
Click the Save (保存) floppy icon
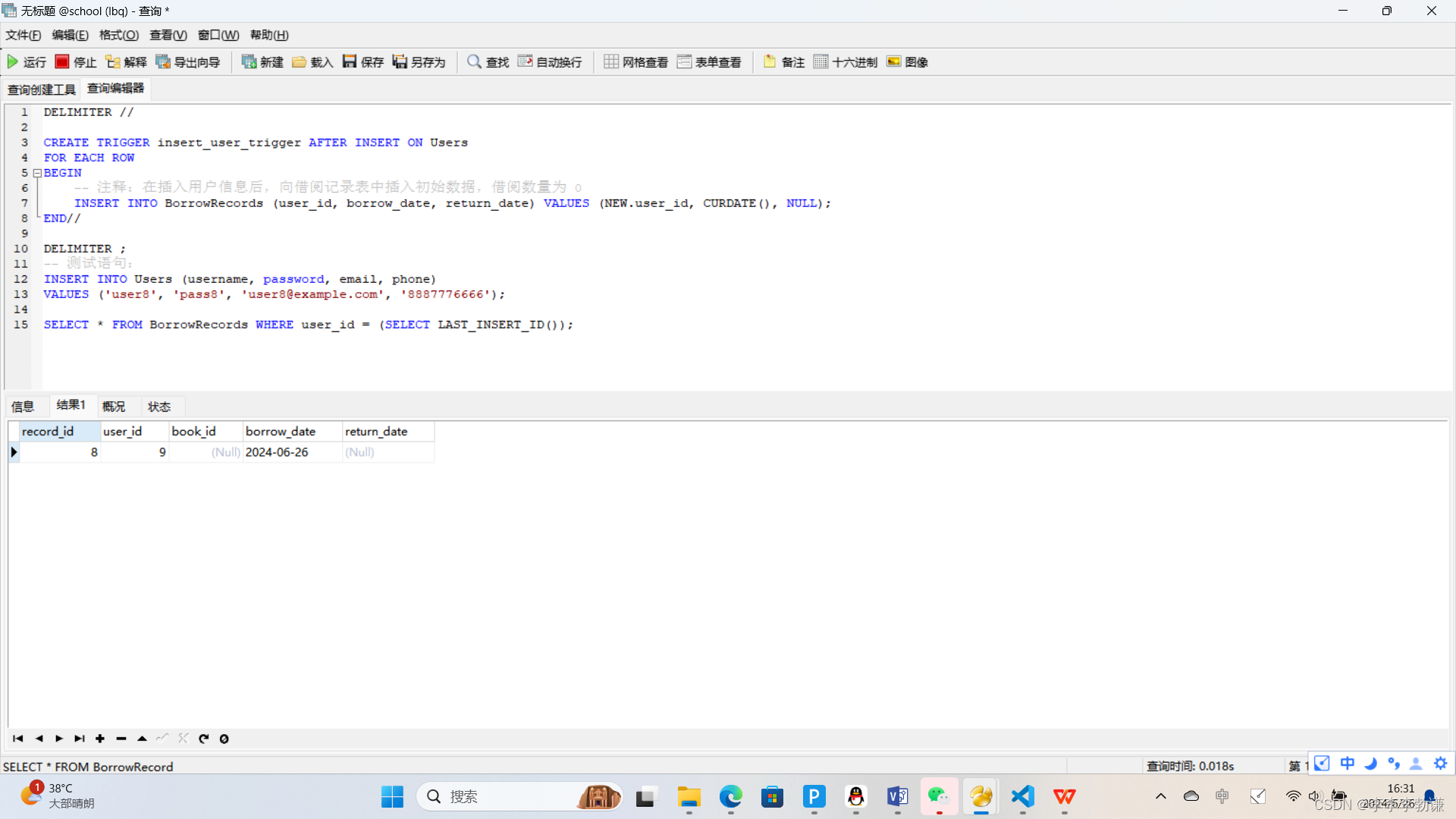(x=350, y=61)
